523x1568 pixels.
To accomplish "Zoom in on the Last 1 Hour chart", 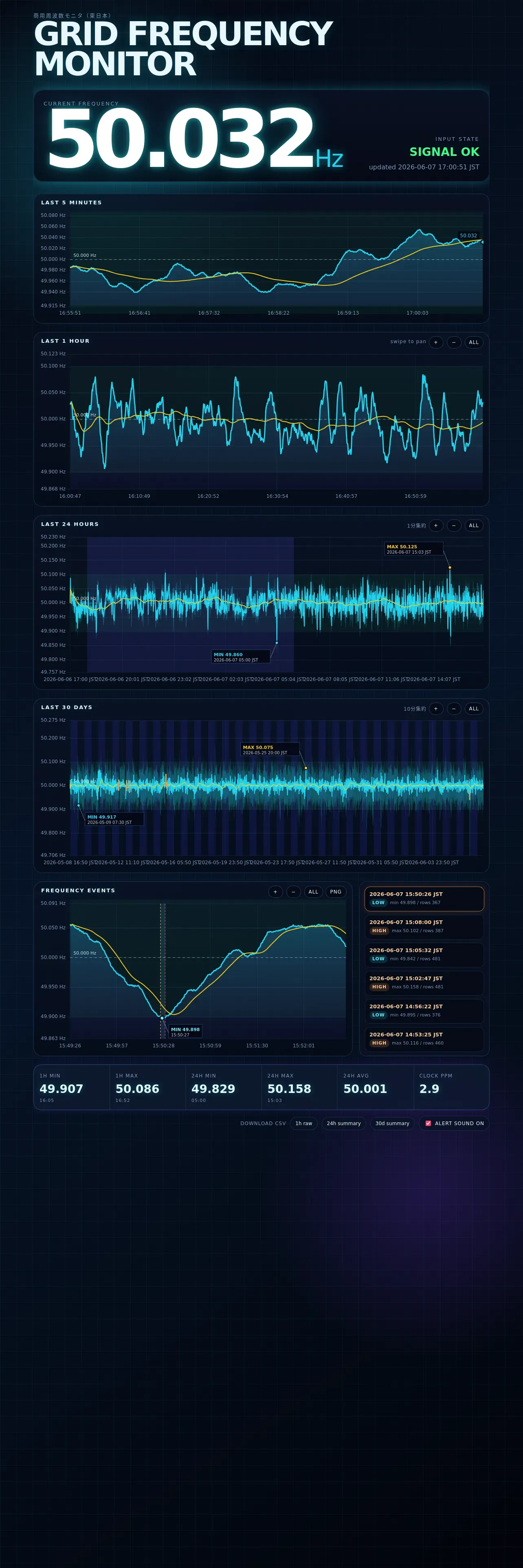I will pos(435,342).
